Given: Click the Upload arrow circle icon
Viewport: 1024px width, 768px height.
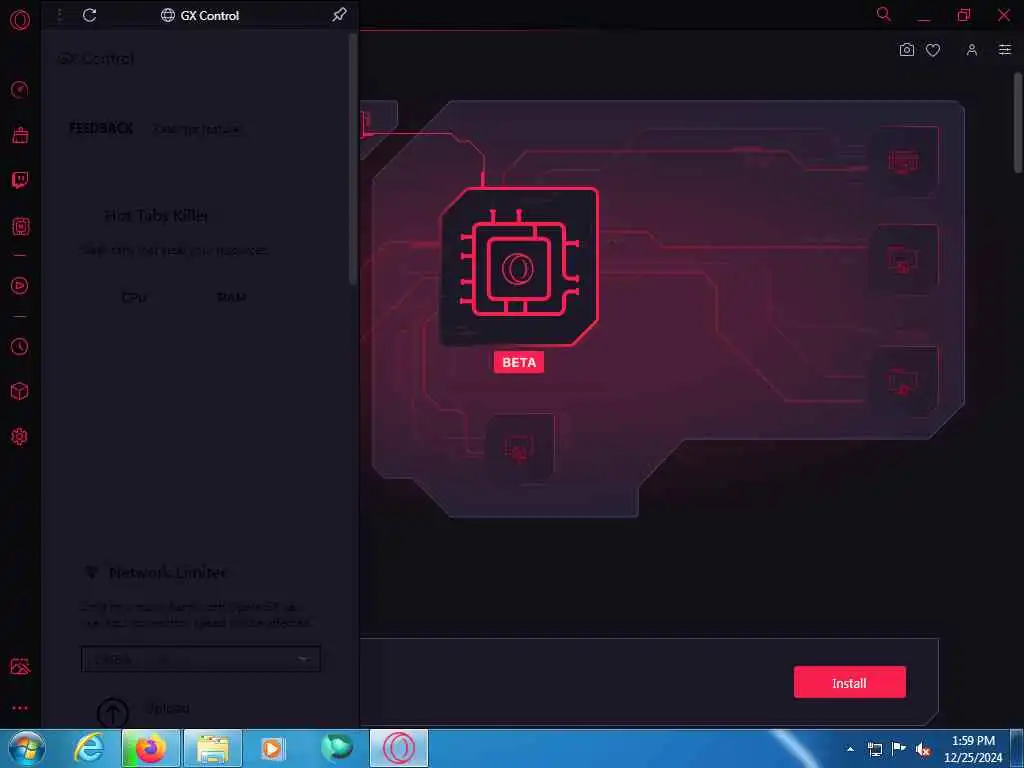Looking at the screenshot, I should pyautogui.click(x=112, y=713).
